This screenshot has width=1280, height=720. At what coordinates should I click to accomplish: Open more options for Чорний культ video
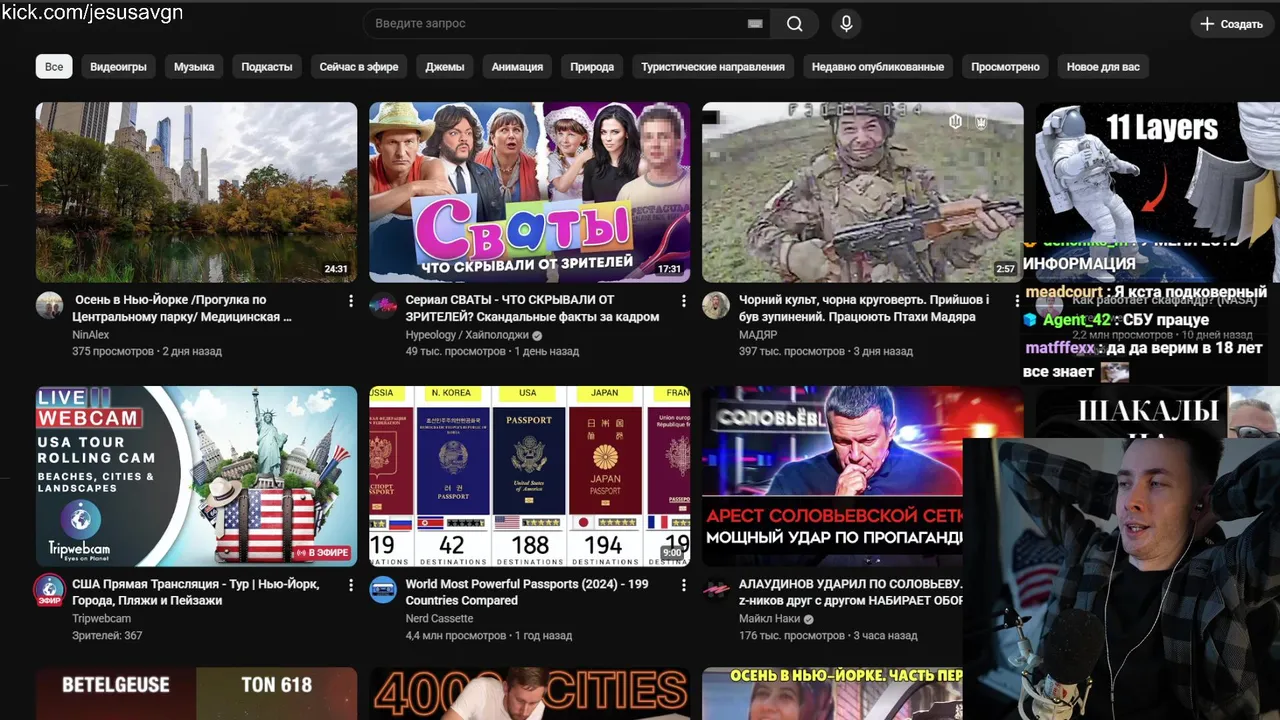[1016, 301]
